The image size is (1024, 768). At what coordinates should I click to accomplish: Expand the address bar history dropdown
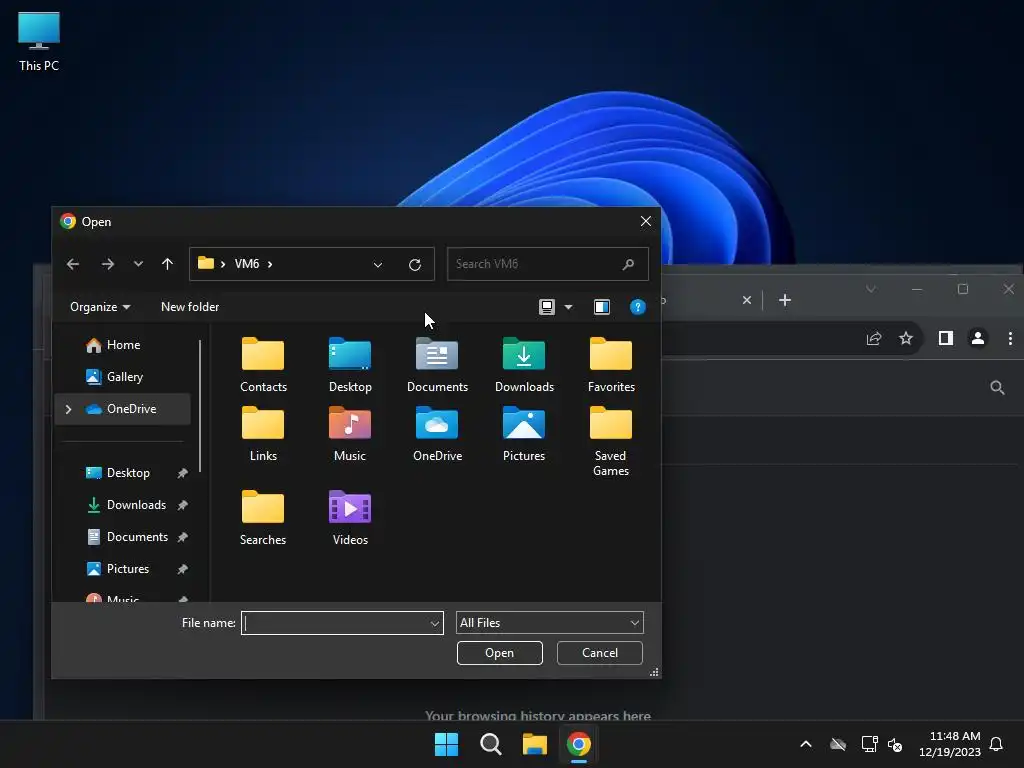tap(377, 264)
